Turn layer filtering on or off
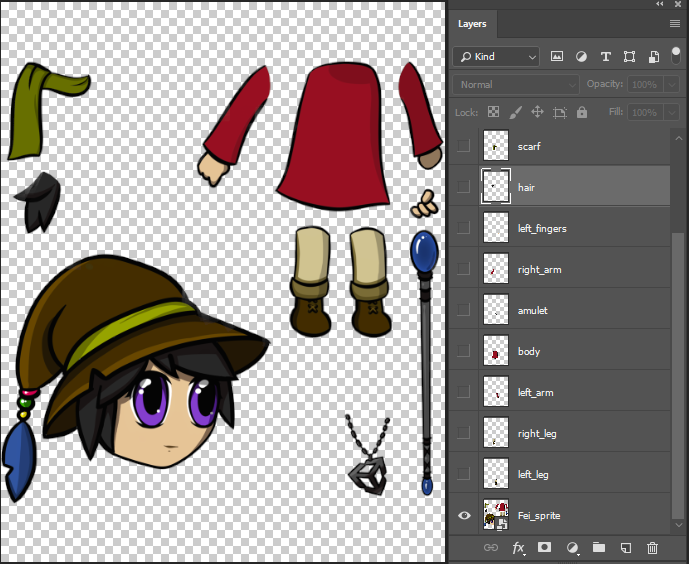 676,54
